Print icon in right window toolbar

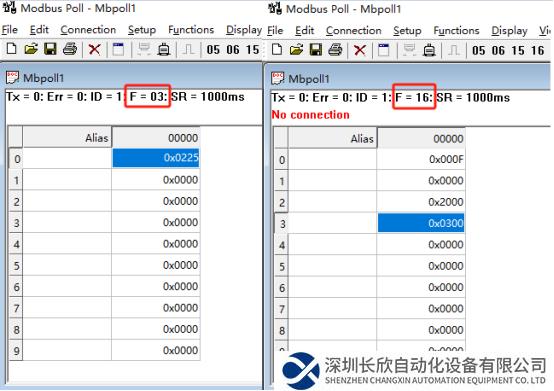pos(335,50)
